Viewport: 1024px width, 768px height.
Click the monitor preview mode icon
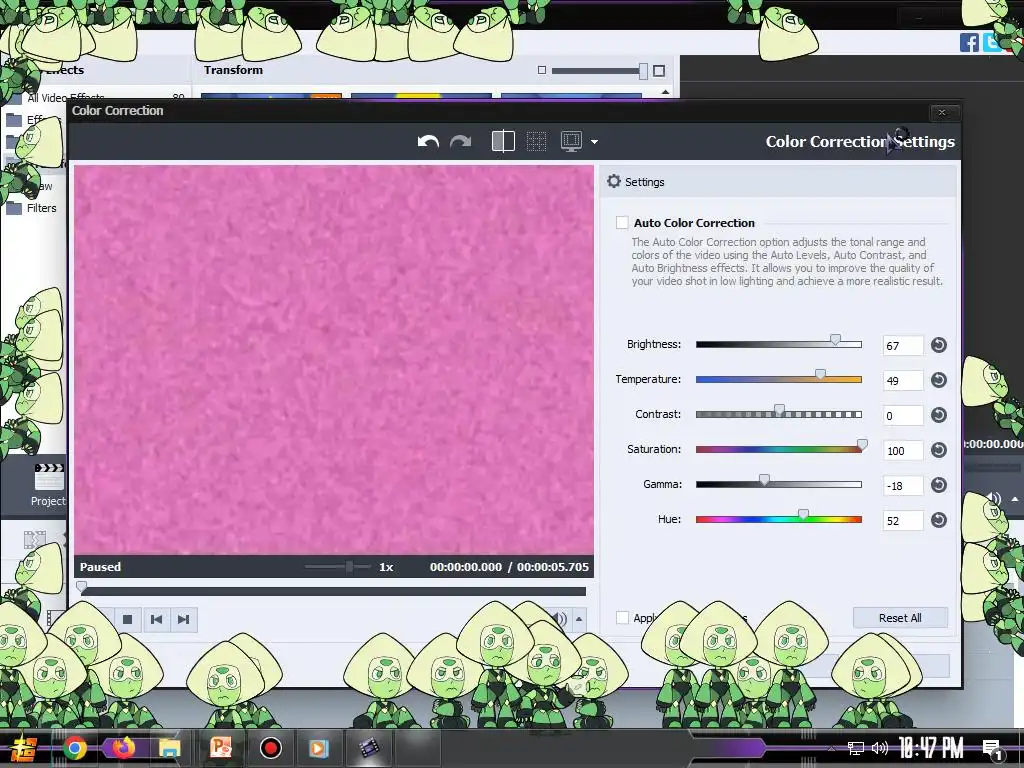[571, 142]
